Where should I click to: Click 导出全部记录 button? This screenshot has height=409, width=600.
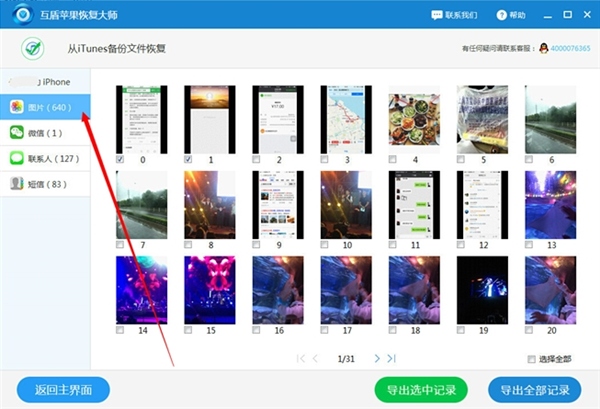[x=535, y=390]
